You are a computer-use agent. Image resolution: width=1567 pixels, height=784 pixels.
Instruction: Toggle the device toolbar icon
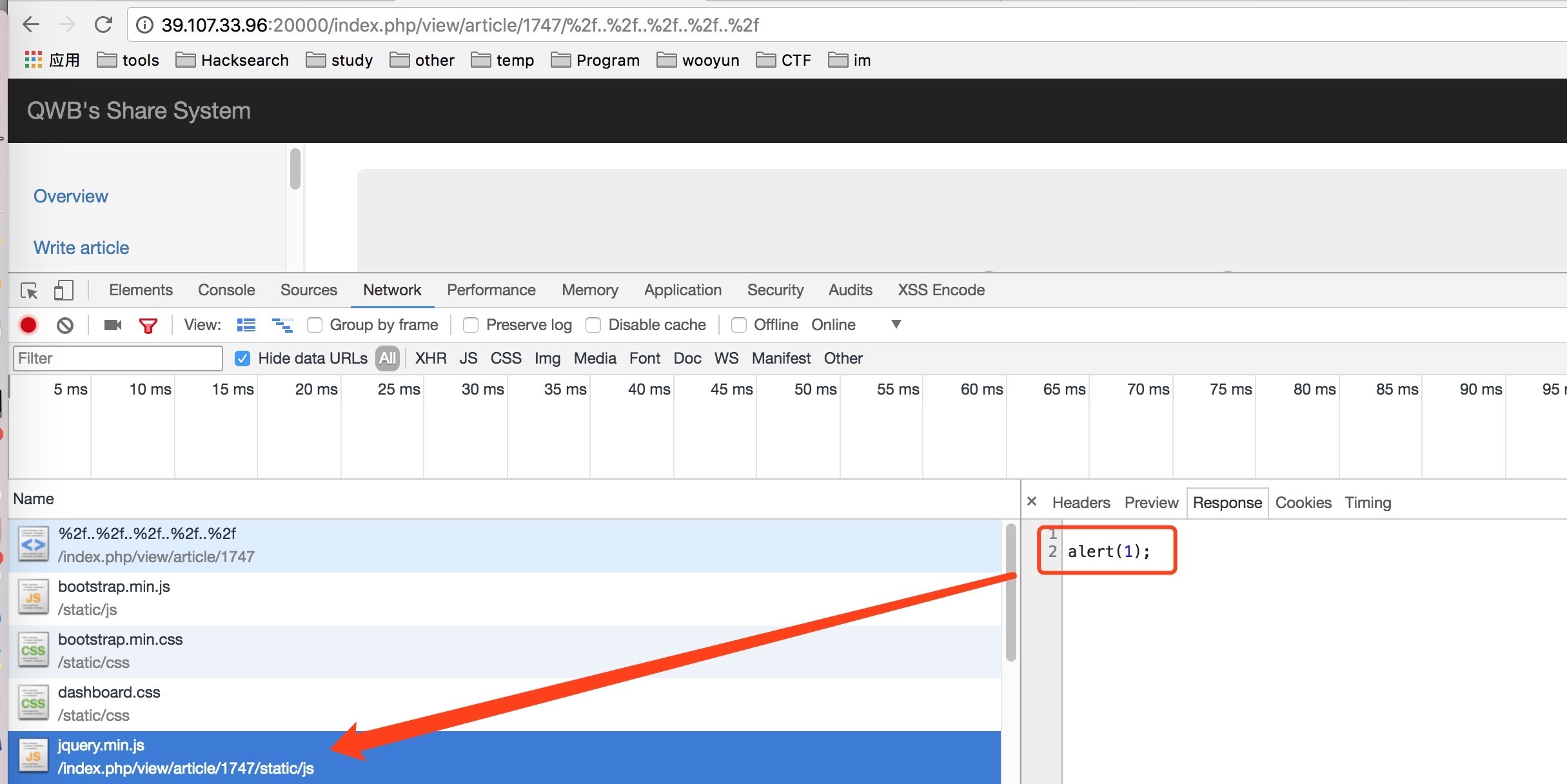[63, 290]
